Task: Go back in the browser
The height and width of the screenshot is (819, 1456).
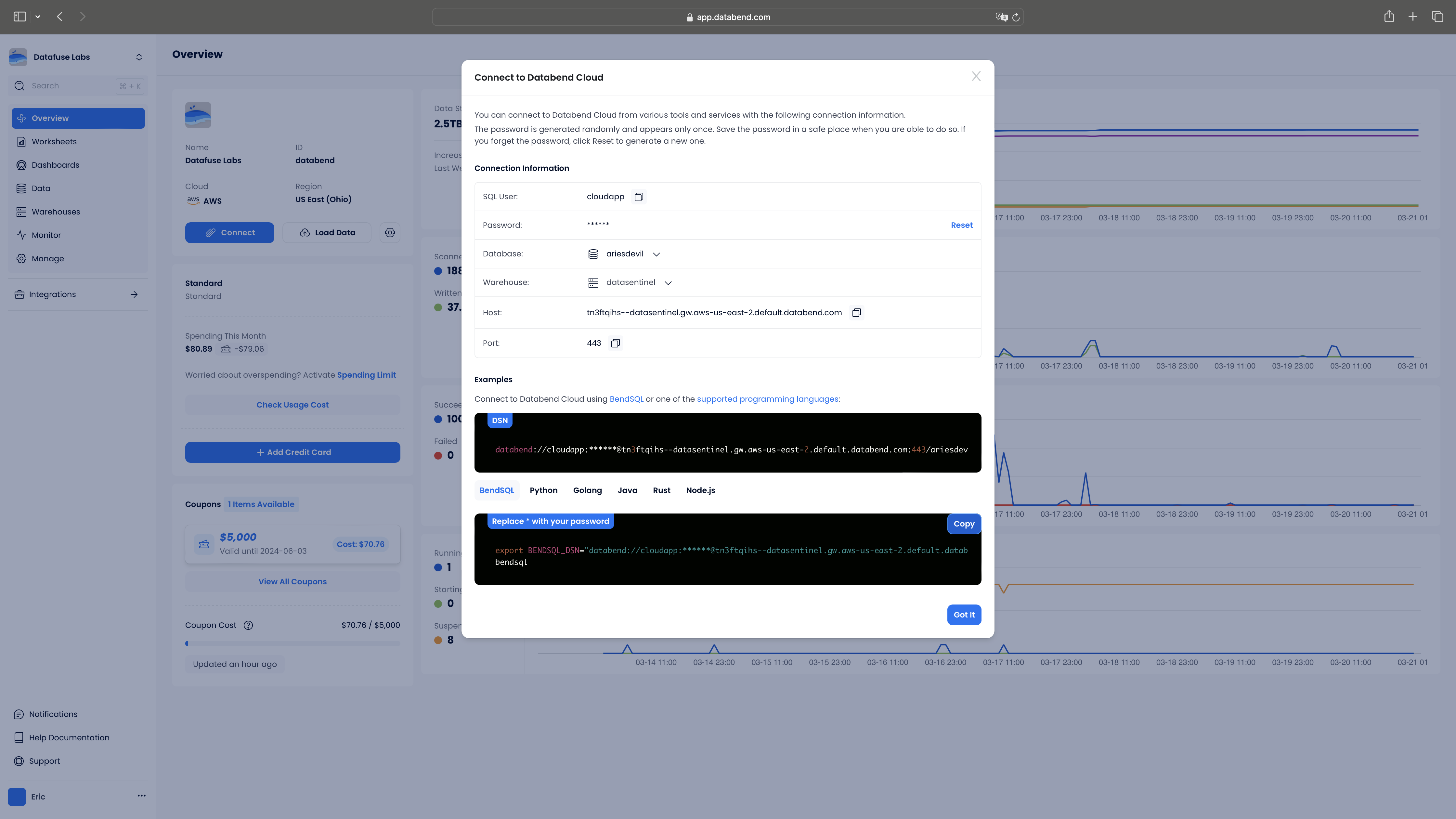Action: click(x=60, y=16)
